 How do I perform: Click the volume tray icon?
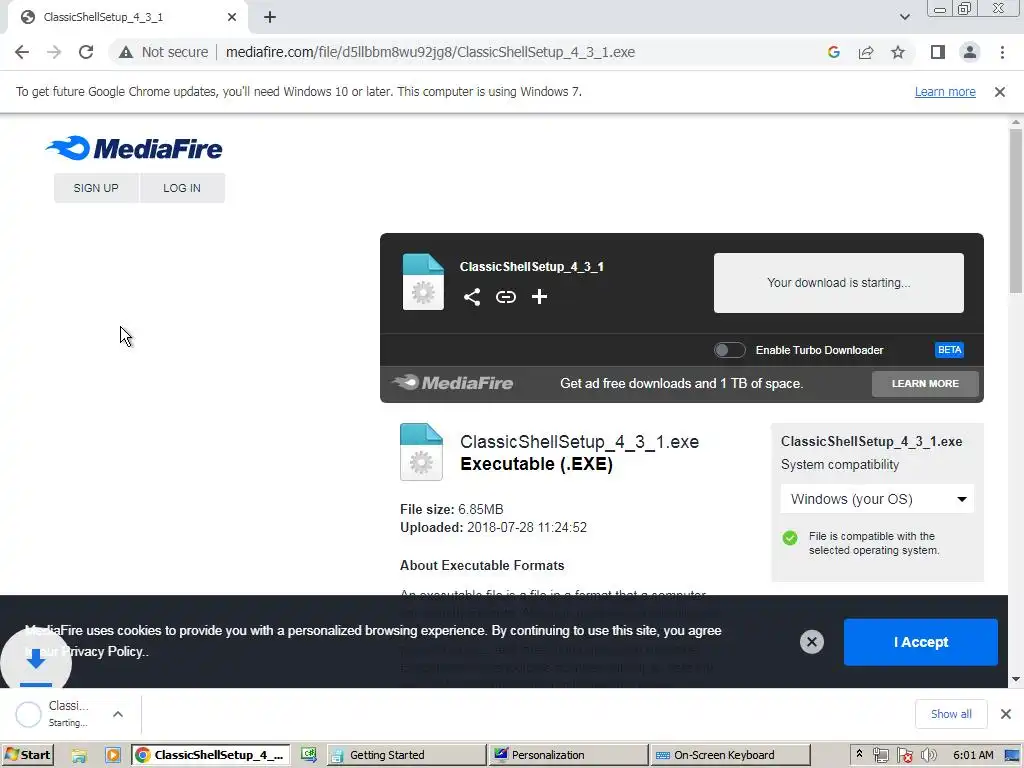pyautogui.click(x=928, y=756)
